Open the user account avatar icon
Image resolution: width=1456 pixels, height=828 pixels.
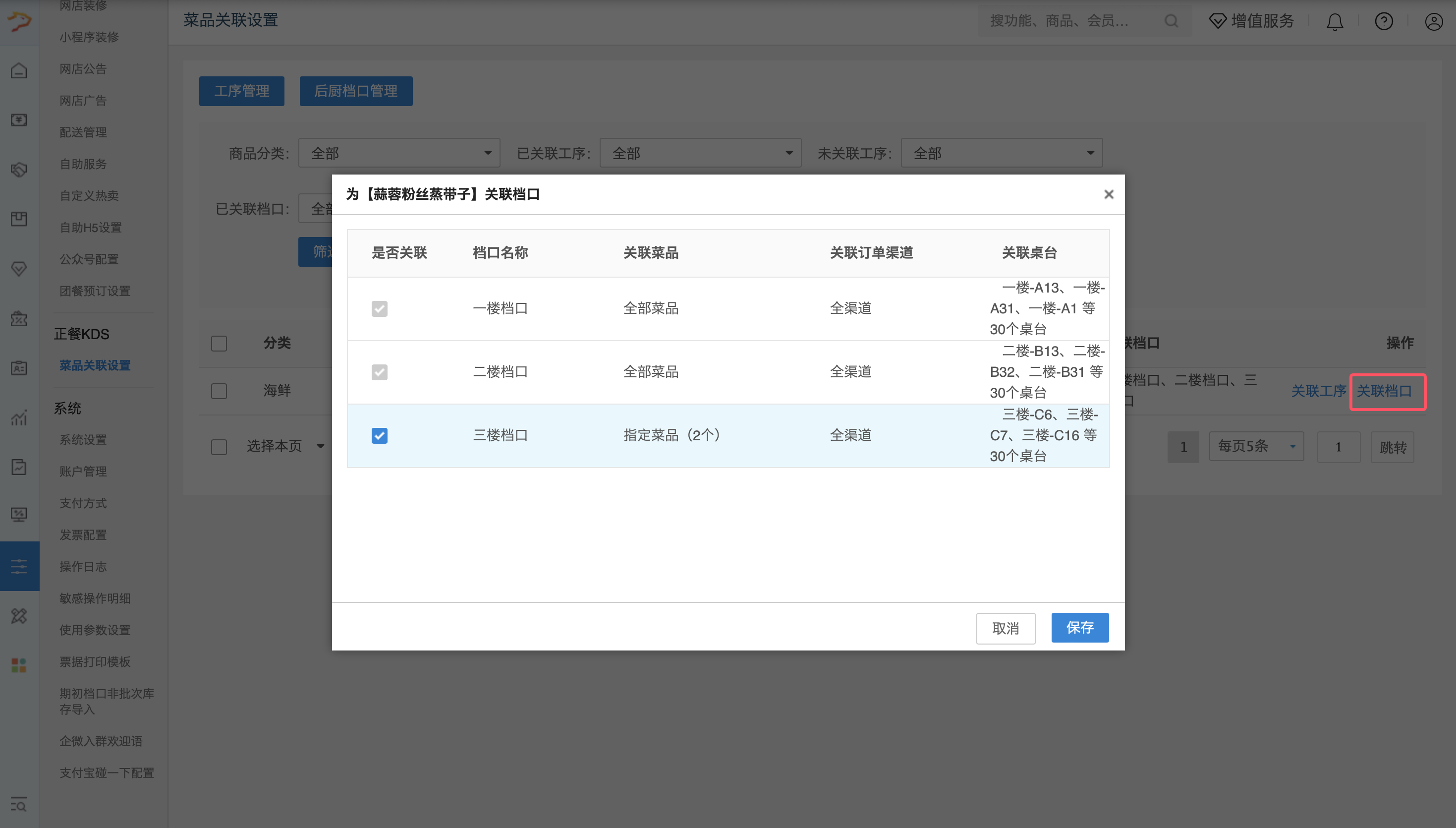1433,22
